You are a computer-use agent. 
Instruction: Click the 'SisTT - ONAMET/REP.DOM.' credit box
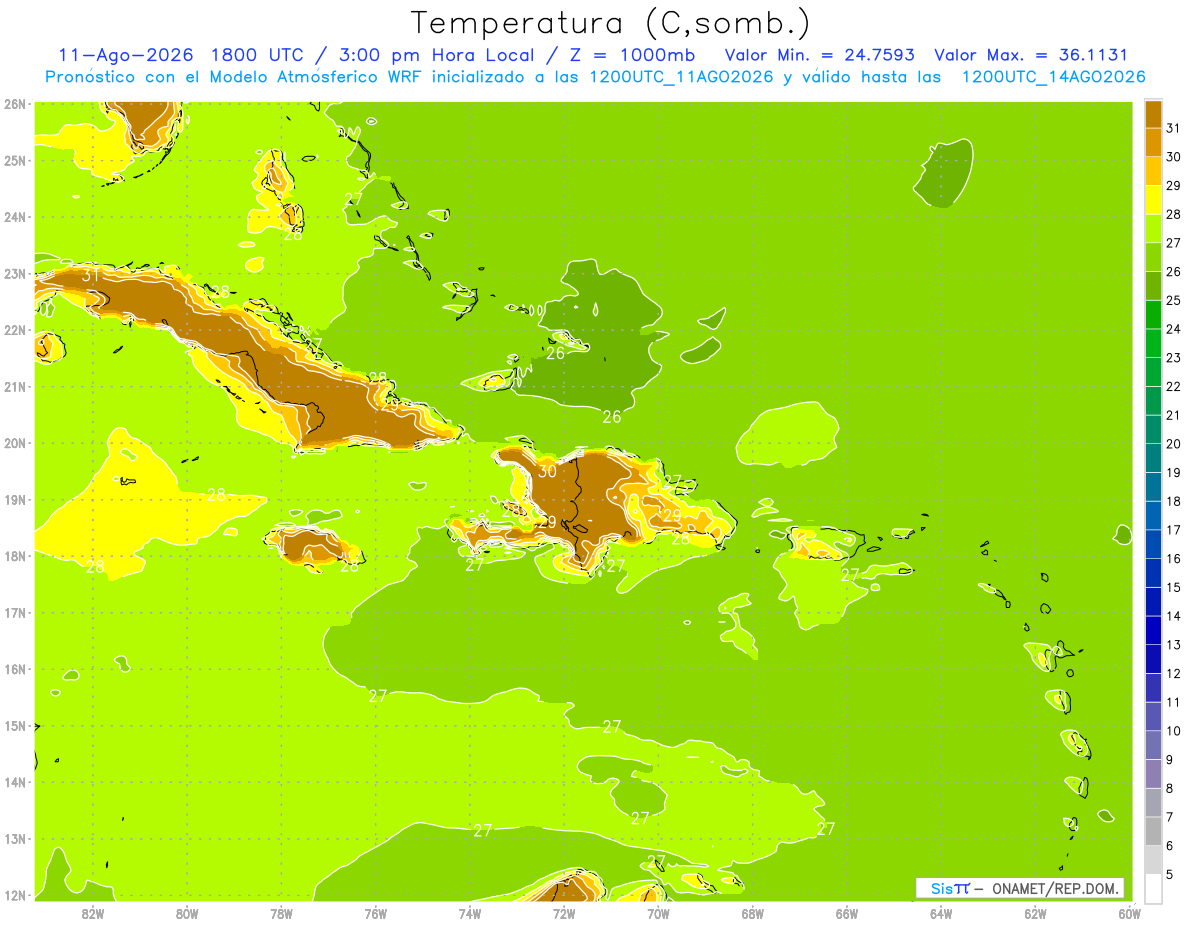point(1021,888)
